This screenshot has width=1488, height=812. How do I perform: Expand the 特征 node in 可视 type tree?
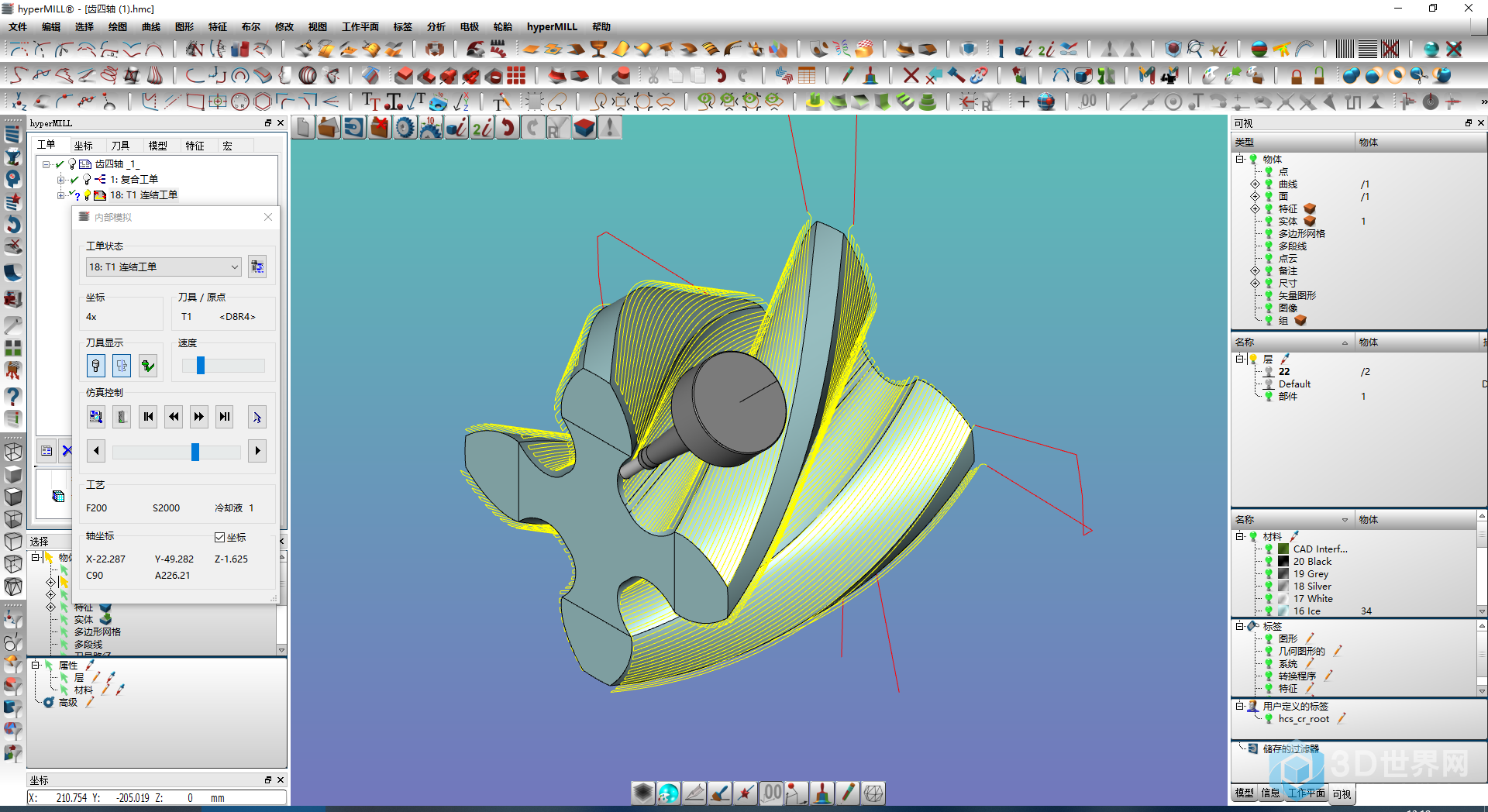coord(1255,209)
